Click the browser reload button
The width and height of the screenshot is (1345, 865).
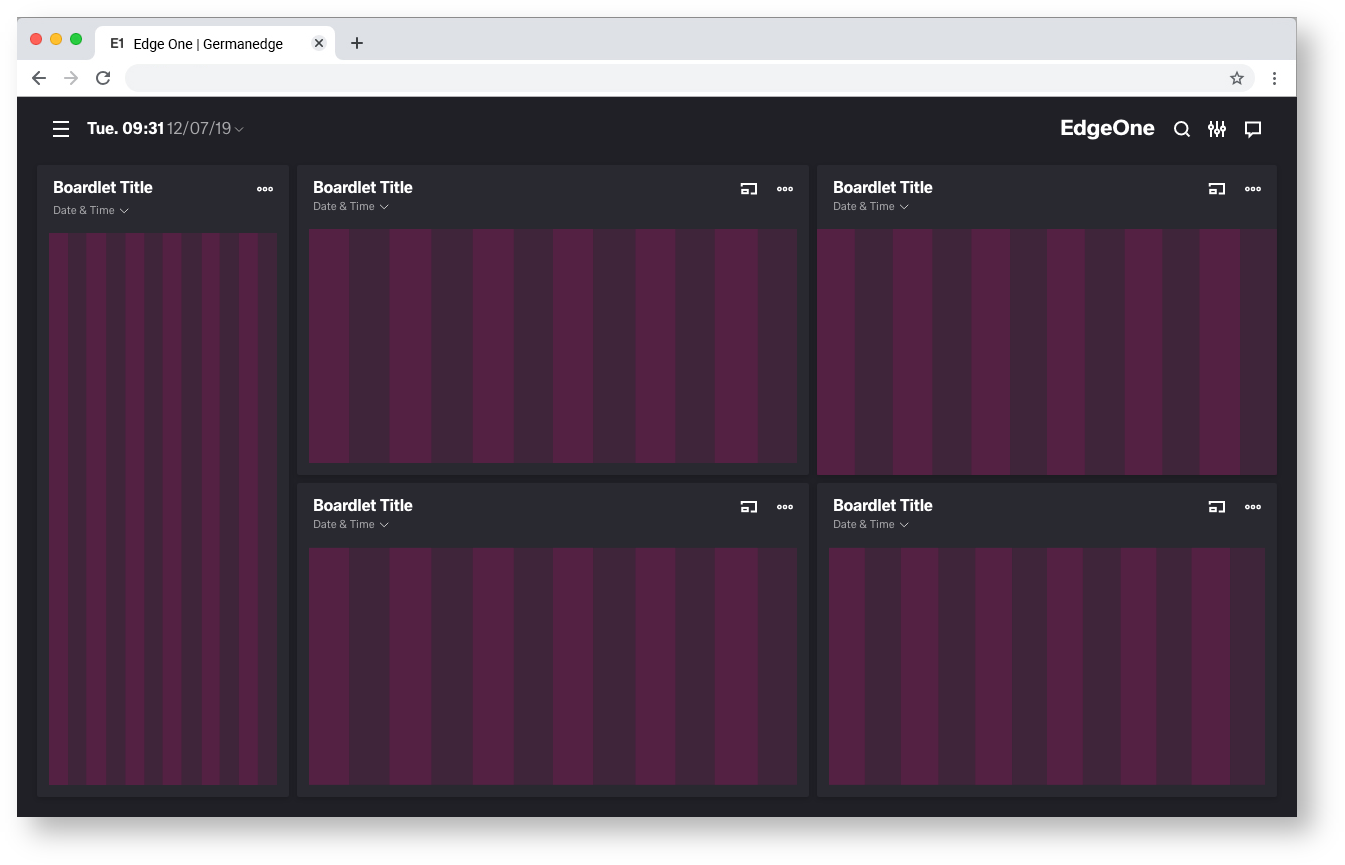click(103, 78)
